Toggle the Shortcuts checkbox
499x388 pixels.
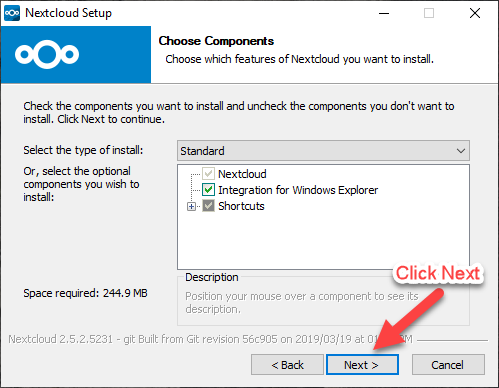[208, 206]
